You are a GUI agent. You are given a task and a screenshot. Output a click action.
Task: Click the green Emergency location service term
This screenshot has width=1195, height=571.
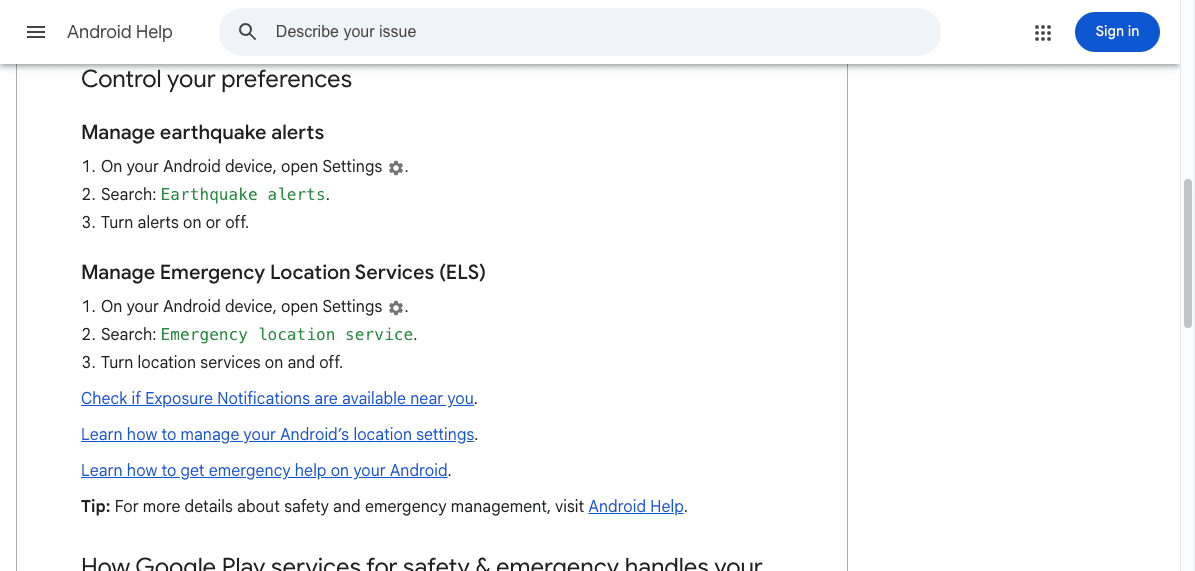pos(287,335)
